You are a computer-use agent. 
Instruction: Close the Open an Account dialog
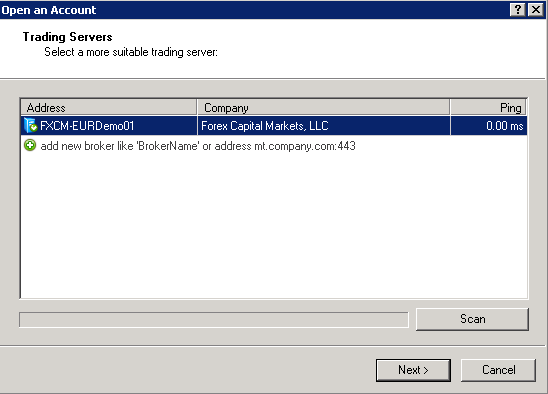[535, 9]
